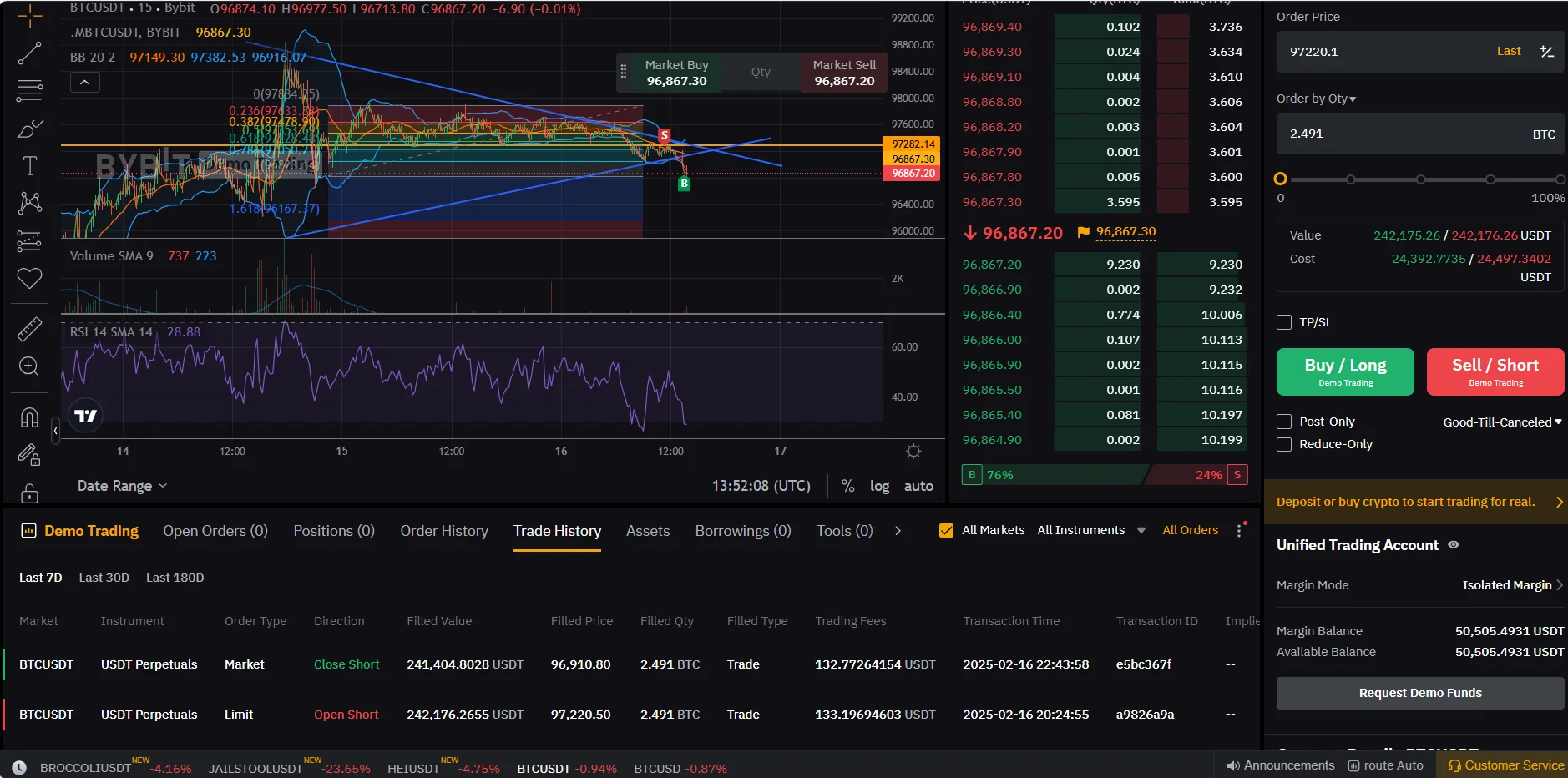The height and width of the screenshot is (778, 1568).
Task: Enable the Post-Only checkbox
Action: (x=1284, y=422)
